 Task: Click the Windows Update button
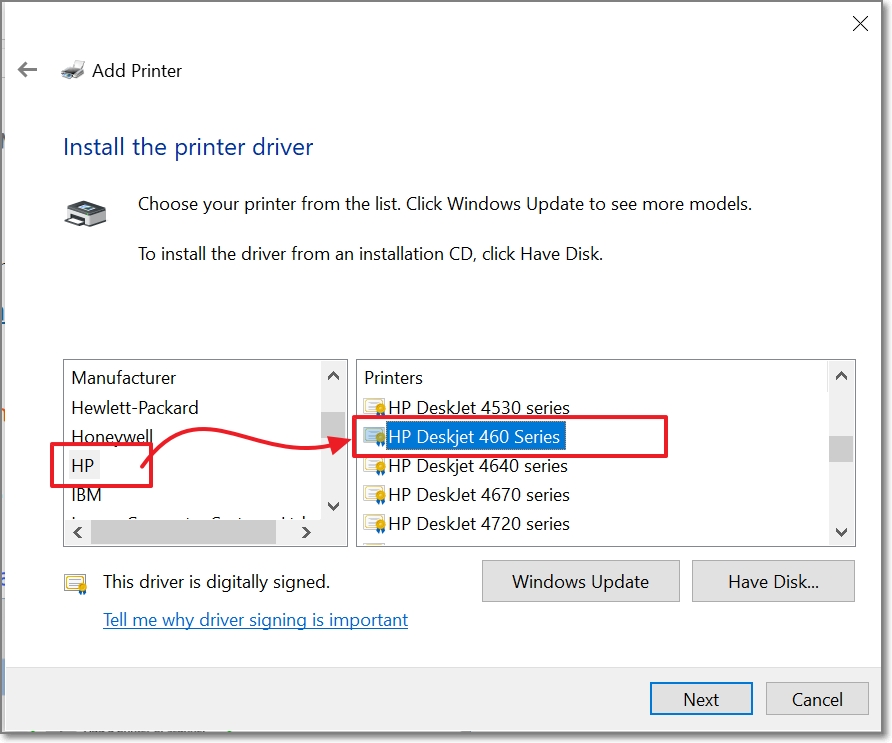point(580,581)
